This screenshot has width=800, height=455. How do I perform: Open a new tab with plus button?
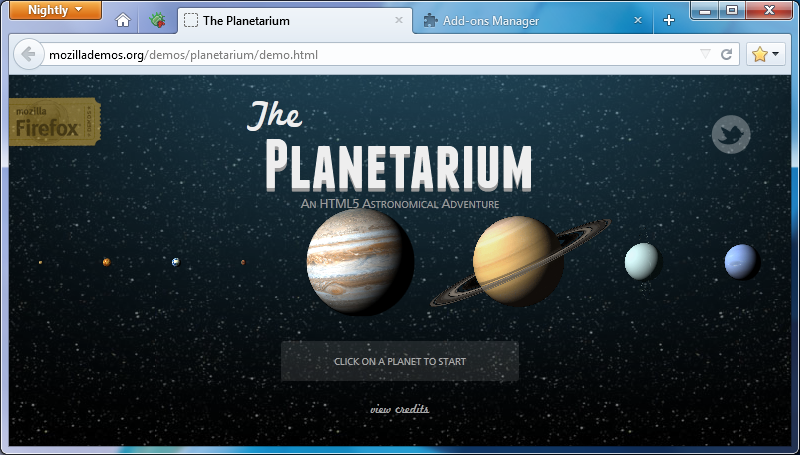(669, 20)
